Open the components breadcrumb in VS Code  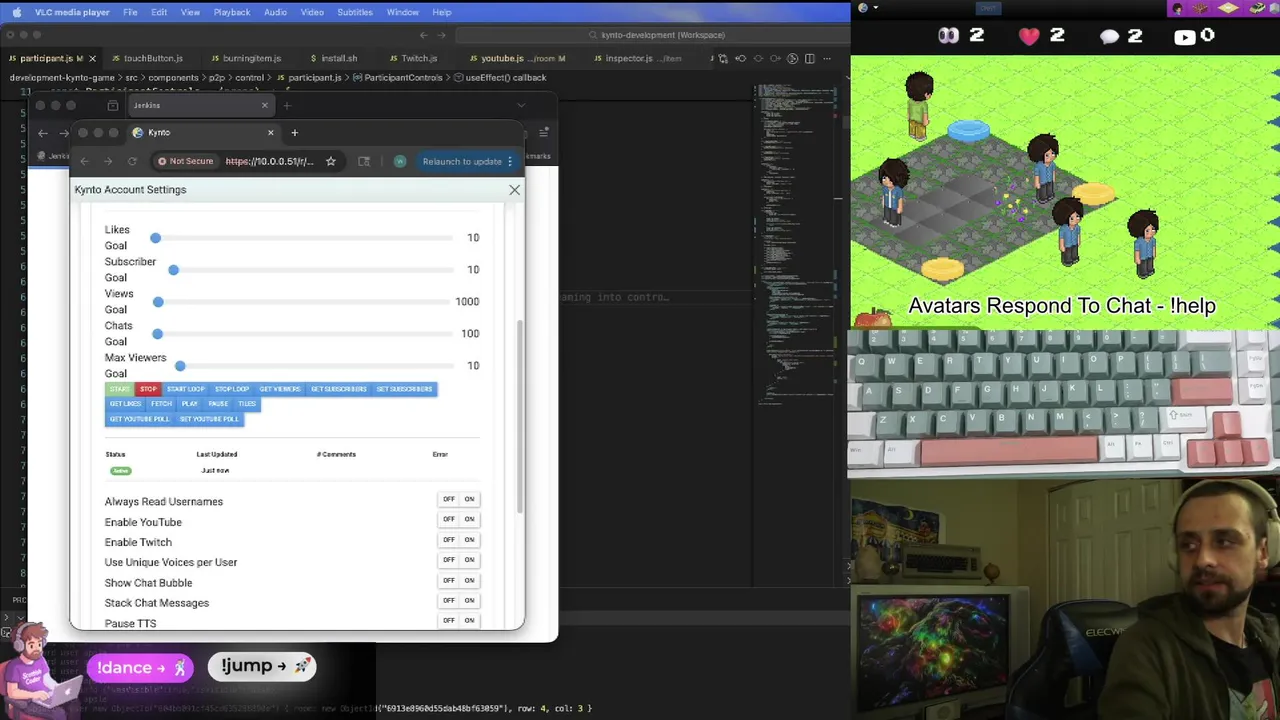[171, 77]
